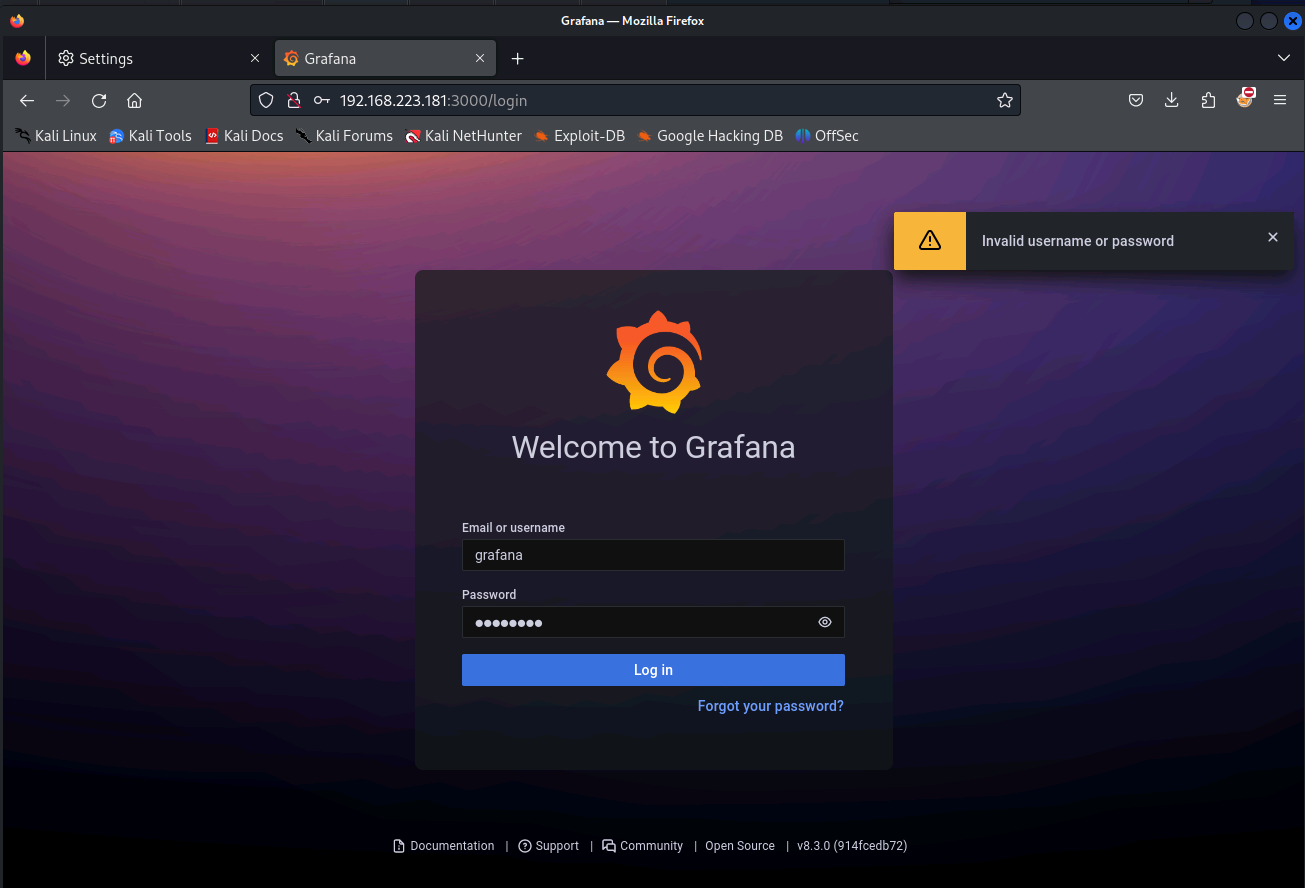Image resolution: width=1305 pixels, height=888 pixels.
Task: Follow the Forgot your password link
Action: click(x=771, y=706)
